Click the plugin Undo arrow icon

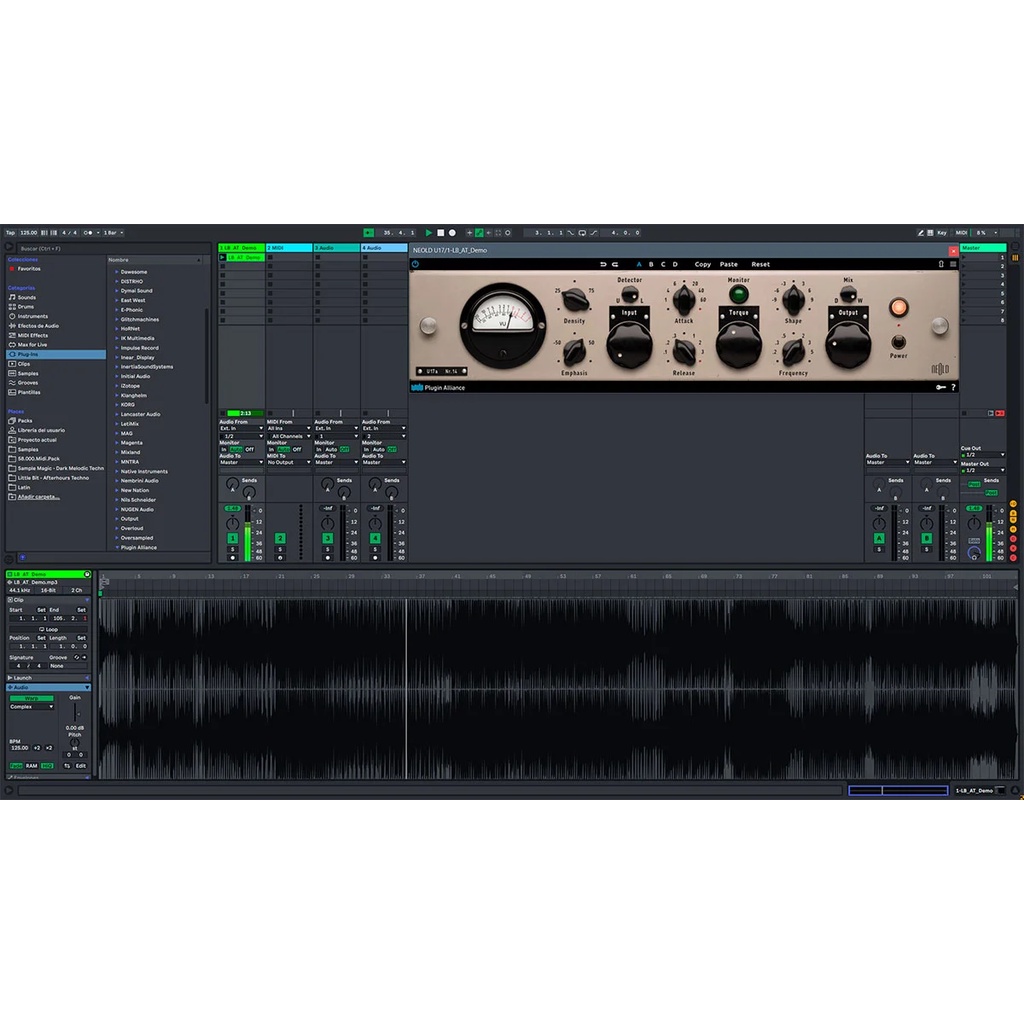(x=603, y=264)
